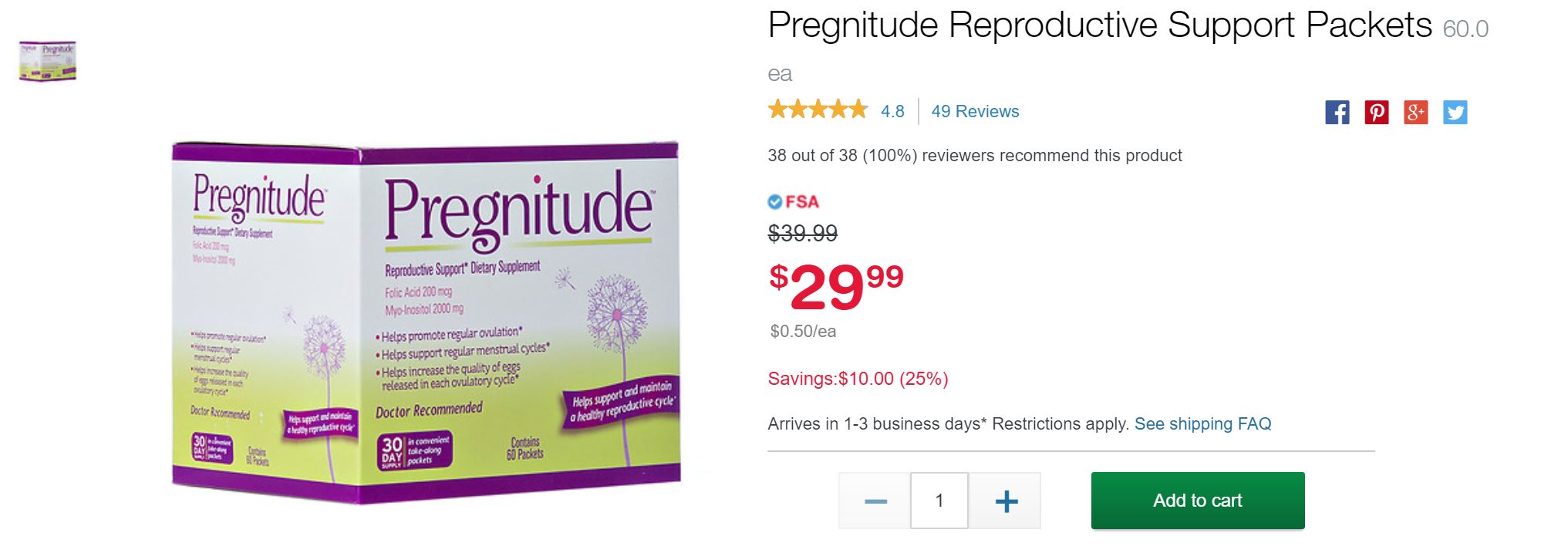Open the See shipping FAQ link
The image size is (1568, 553).
1202,424
